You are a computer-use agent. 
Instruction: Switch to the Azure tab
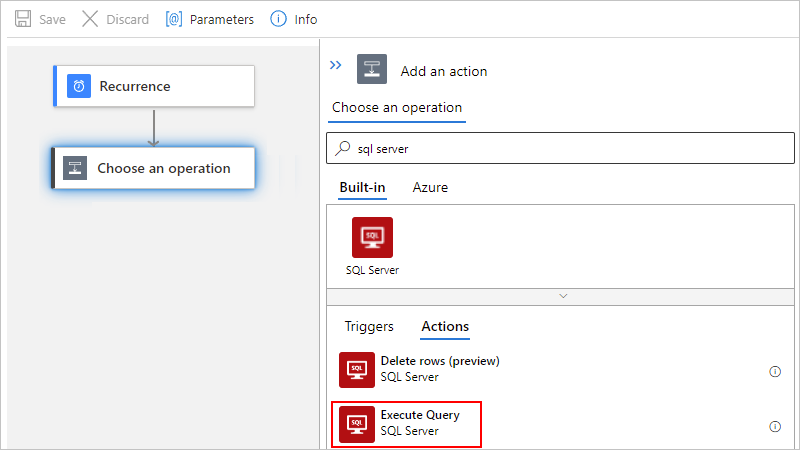tap(430, 187)
